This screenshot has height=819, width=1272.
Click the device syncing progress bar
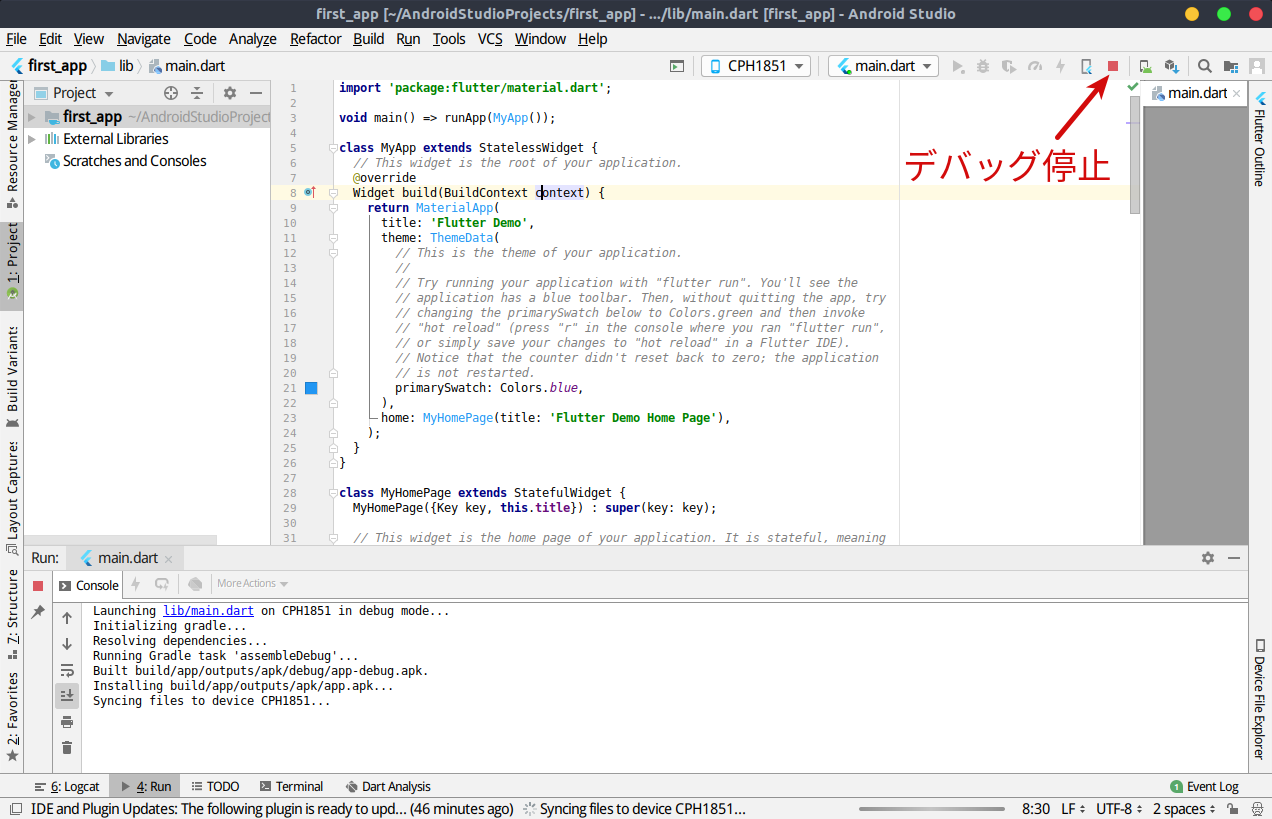click(932, 809)
